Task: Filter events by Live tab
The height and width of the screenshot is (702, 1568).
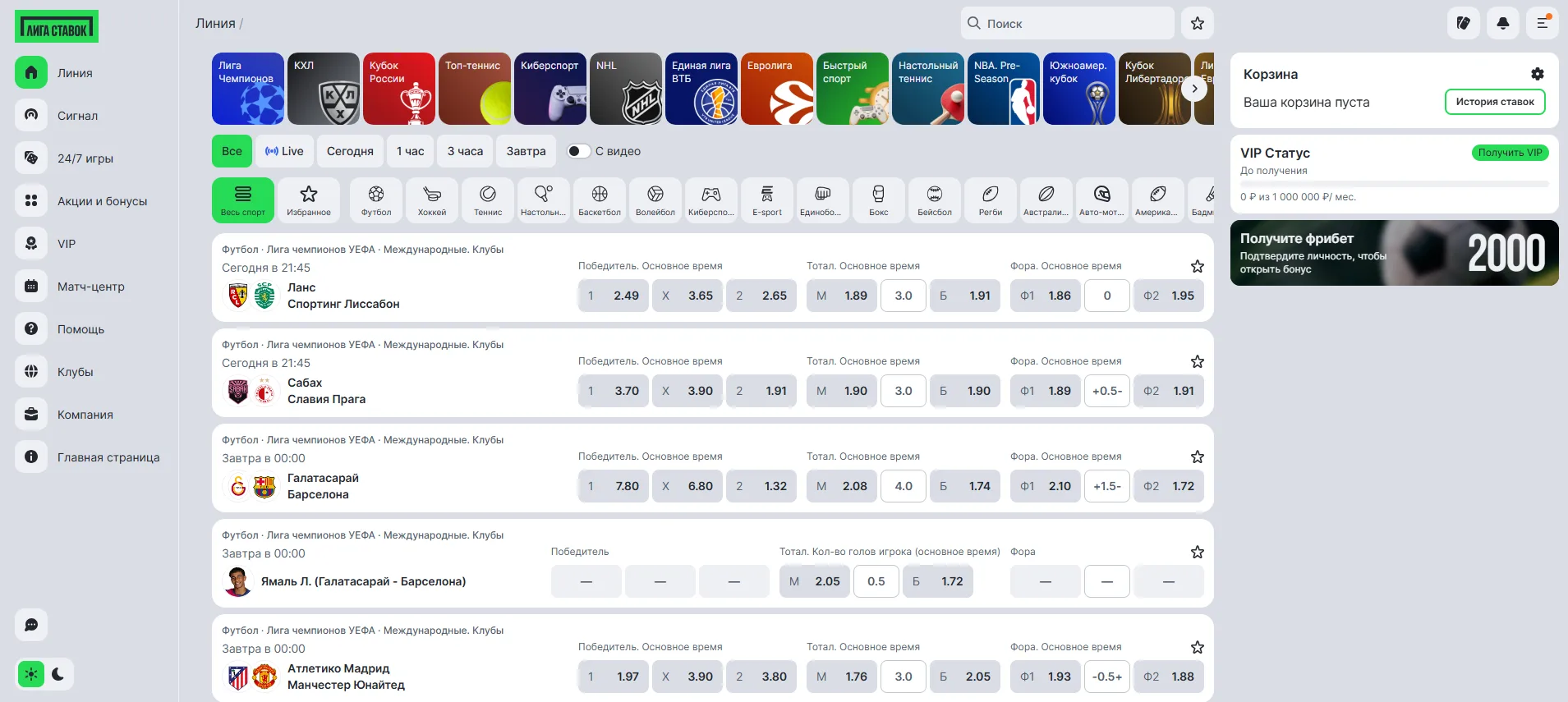Action: [x=284, y=151]
